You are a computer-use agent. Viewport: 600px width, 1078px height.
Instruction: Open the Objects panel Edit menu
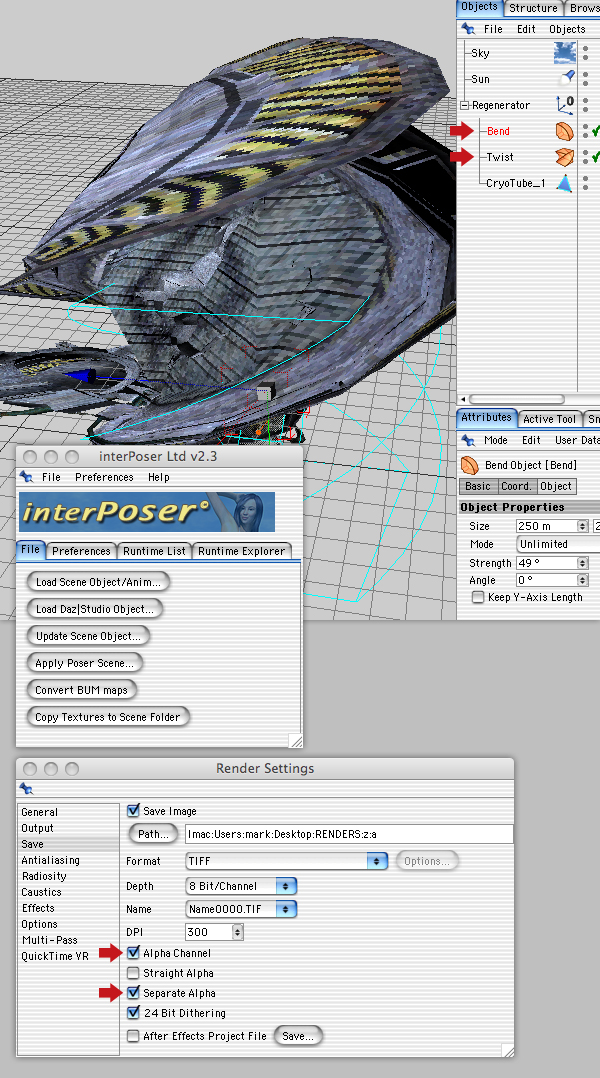[526, 29]
